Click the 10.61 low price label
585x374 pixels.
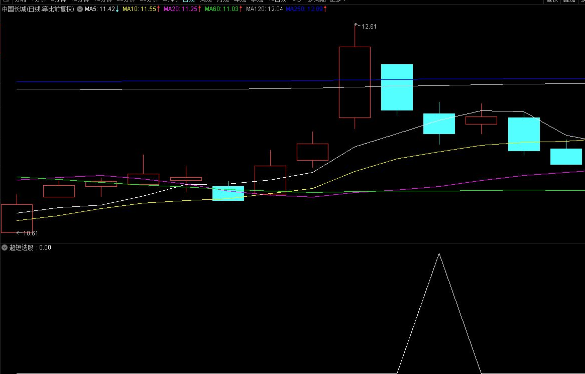point(30,233)
